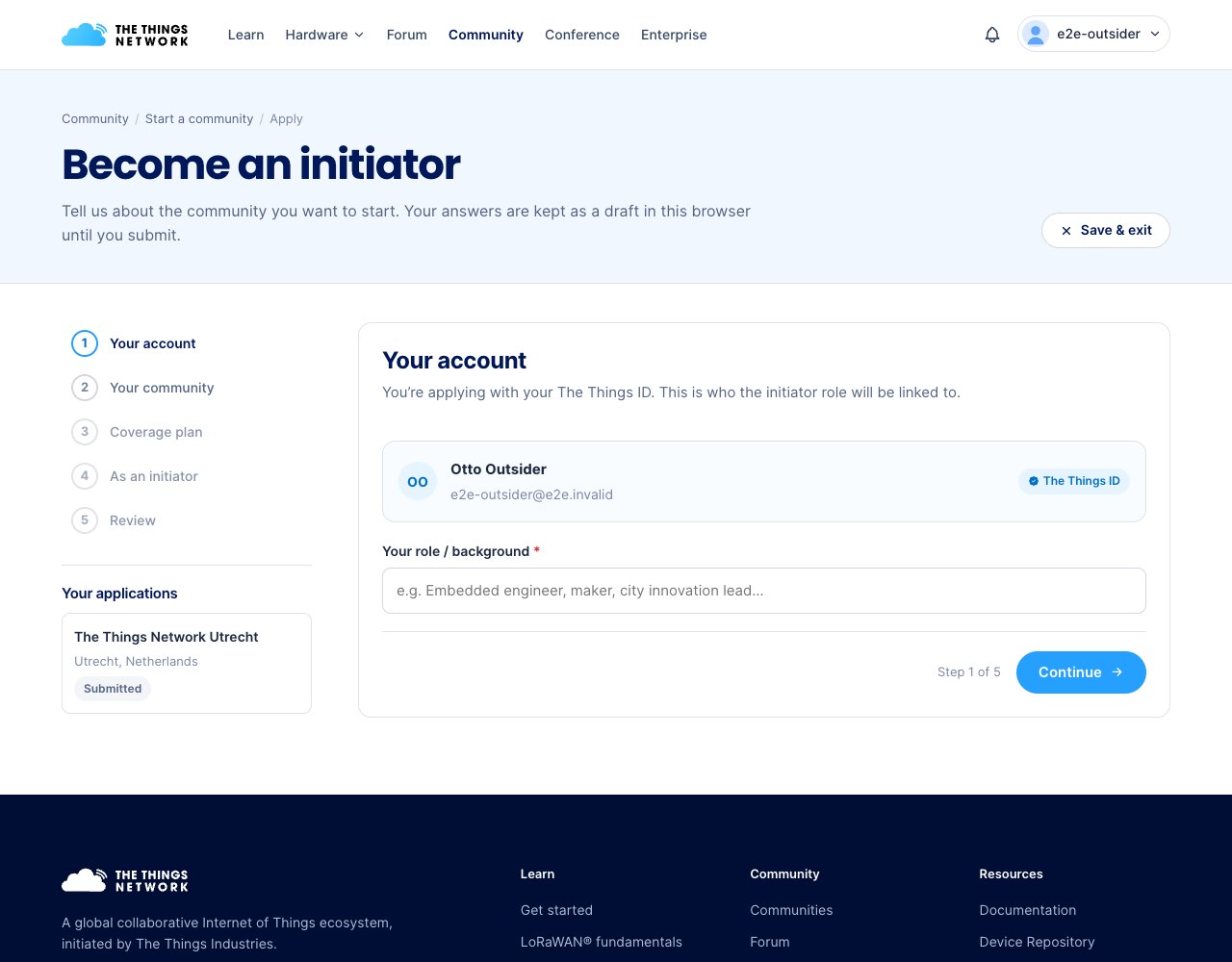Open the Forum footer link
Viewport: 1232px width, 962px height.
[770, 942]
